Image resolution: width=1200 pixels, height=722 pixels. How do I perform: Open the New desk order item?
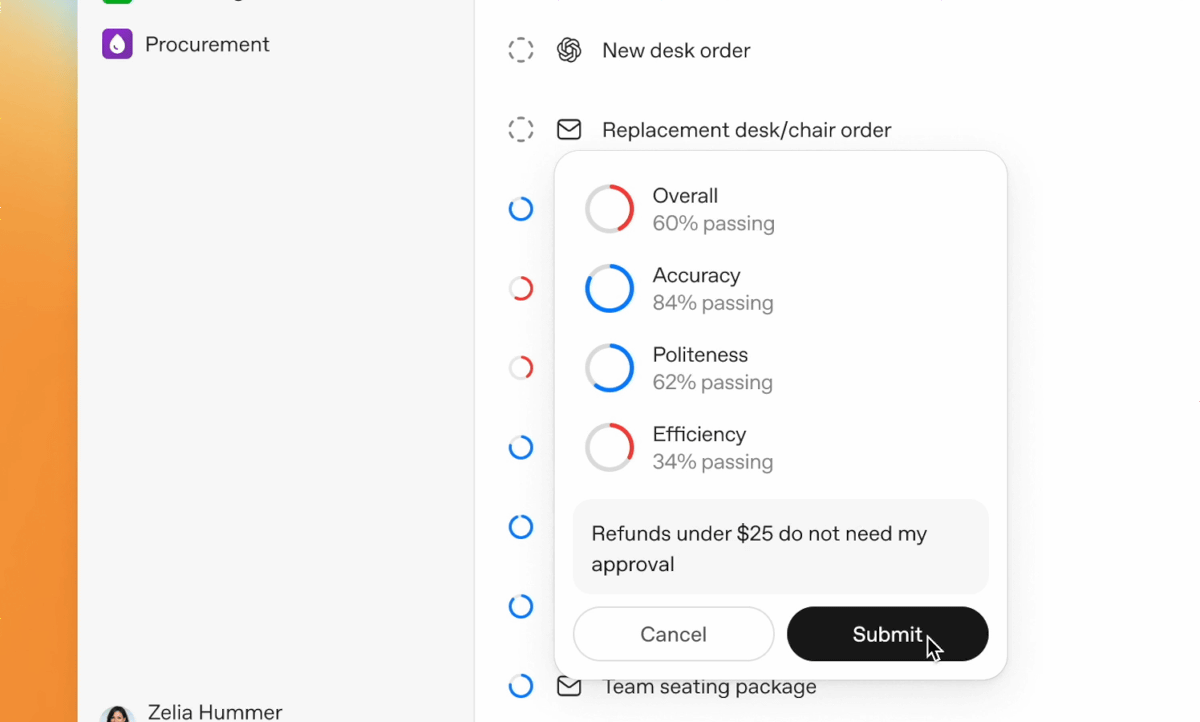click(676, 50)
